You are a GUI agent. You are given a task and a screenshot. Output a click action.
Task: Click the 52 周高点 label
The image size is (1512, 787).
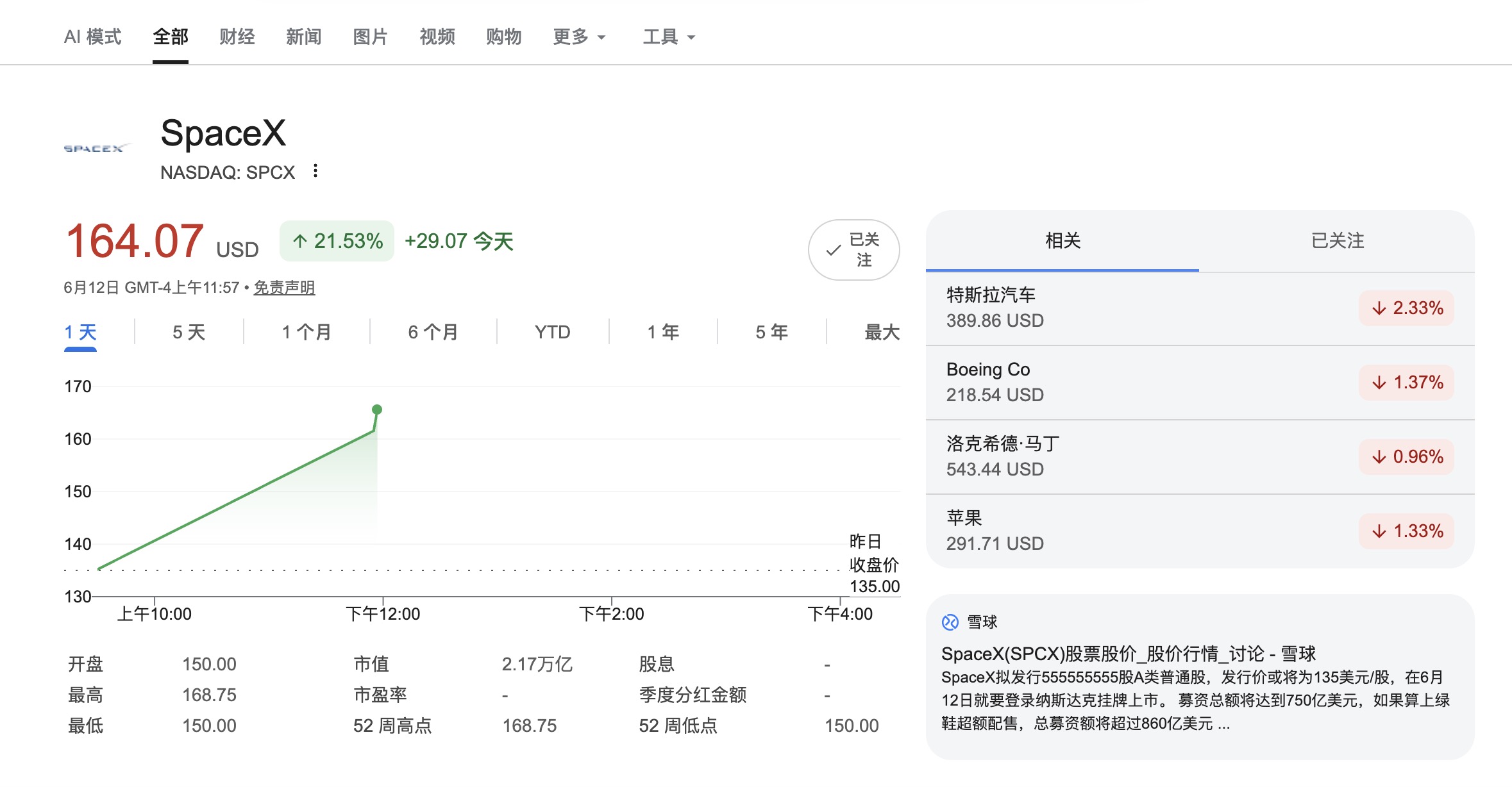(392, 725)
